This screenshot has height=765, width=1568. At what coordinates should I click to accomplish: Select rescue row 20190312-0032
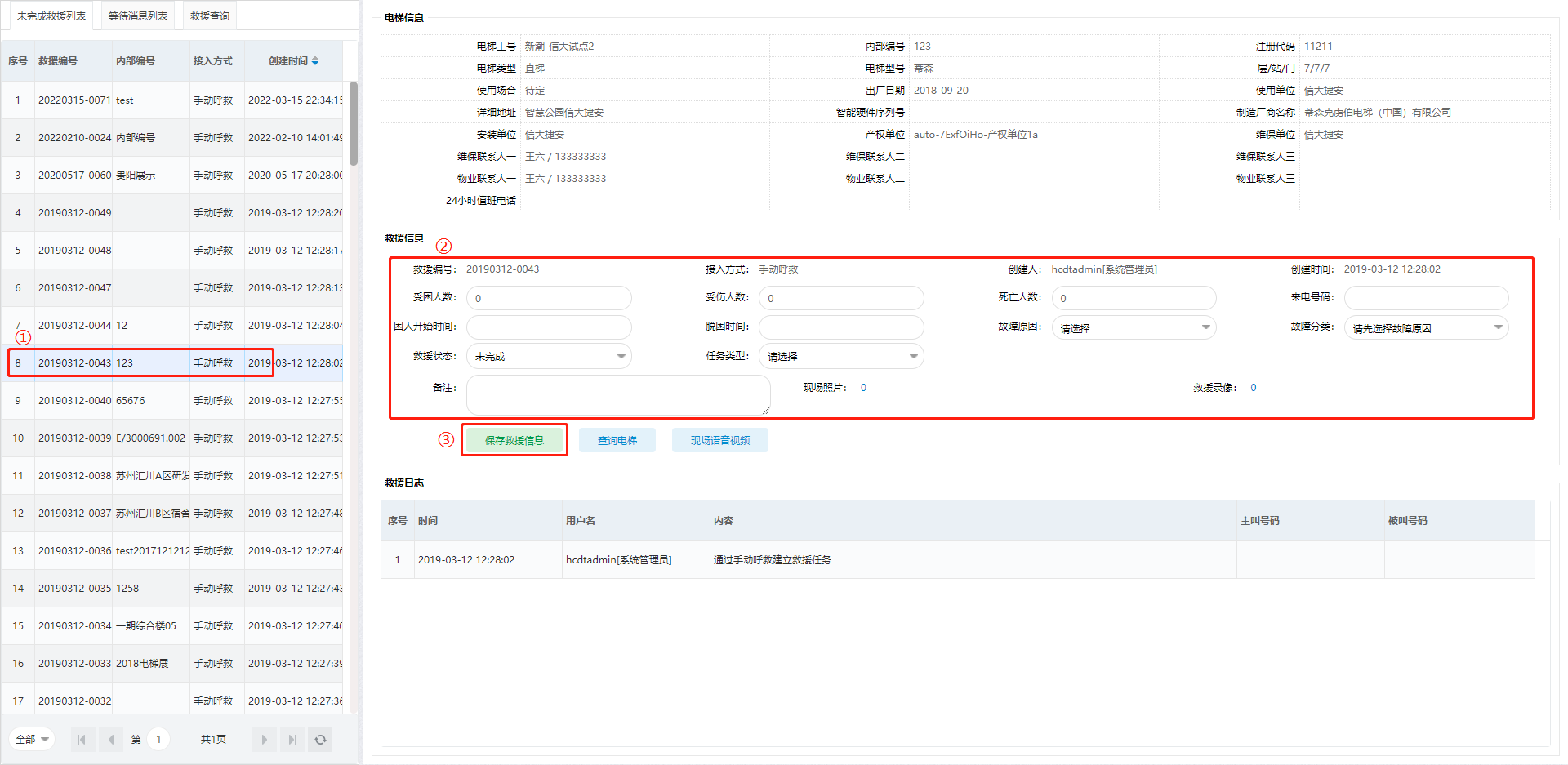click(172, 701)
